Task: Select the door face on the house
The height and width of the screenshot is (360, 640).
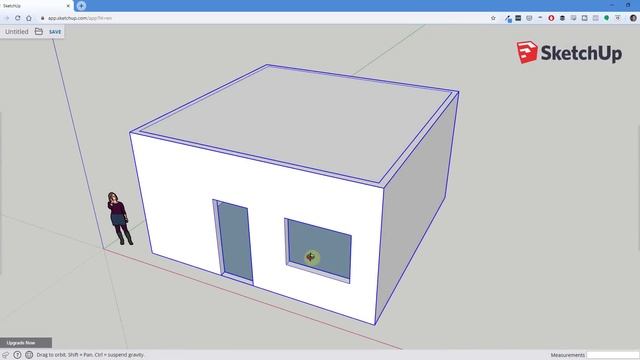Action: coord(235,241)
